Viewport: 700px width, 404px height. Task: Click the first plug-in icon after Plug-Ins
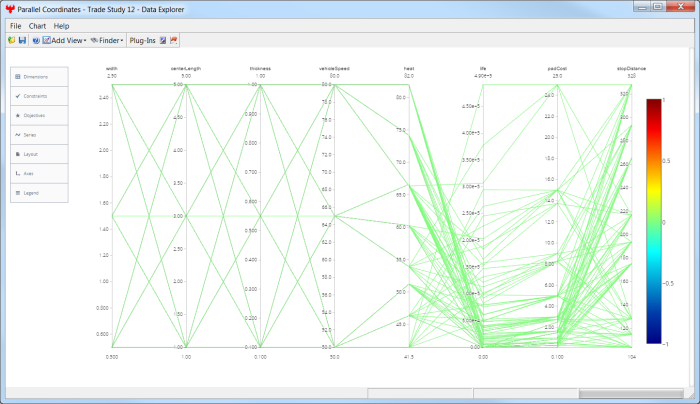pyautogui.click(x=163, y=40)
